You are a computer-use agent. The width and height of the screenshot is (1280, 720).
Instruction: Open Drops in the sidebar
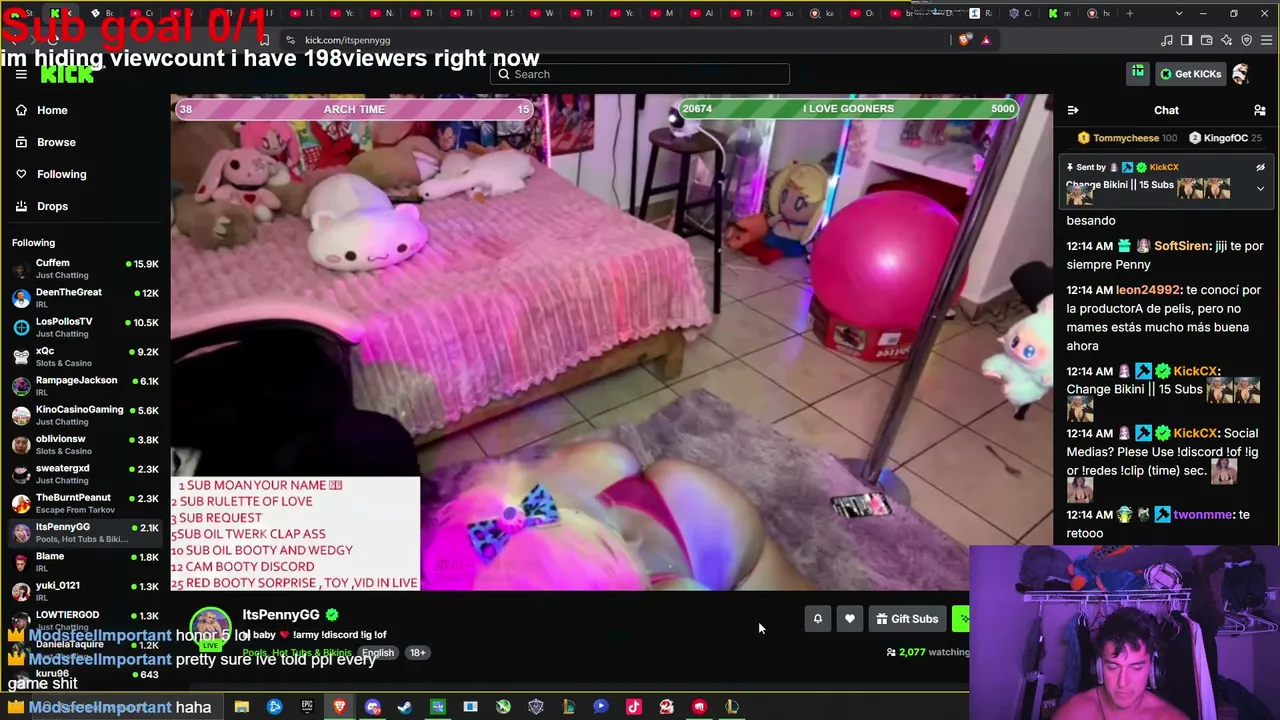click(x=43, y=206)
